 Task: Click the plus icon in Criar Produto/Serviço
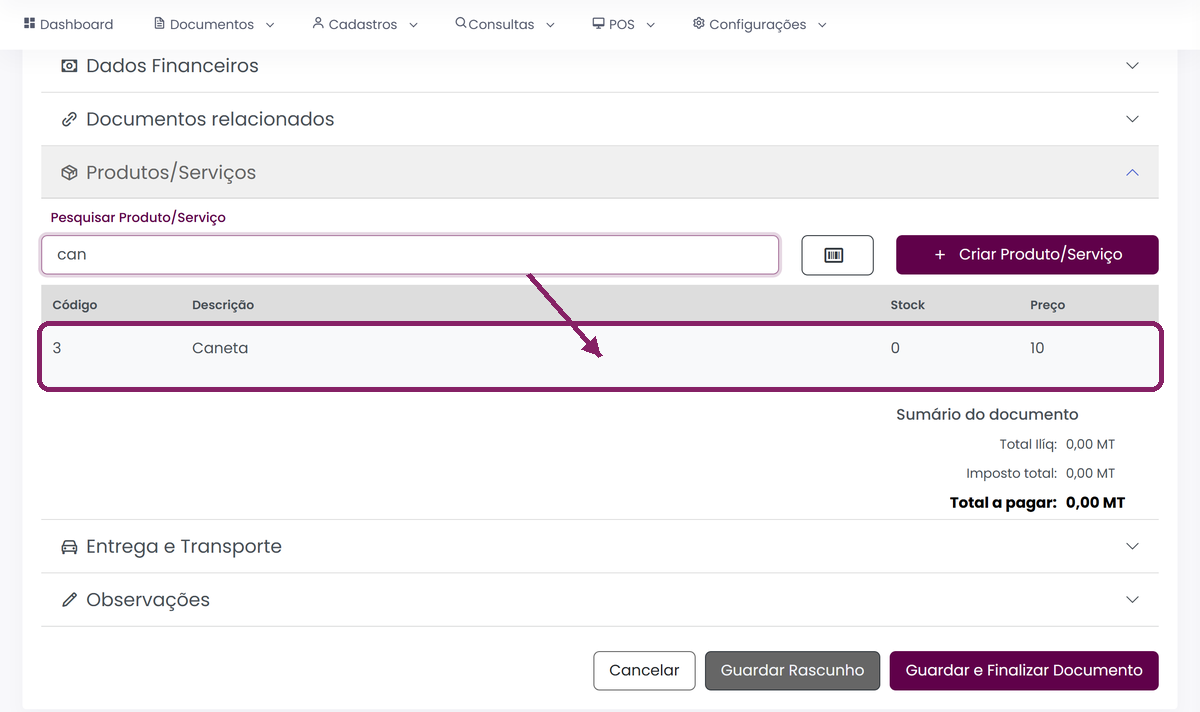click(940, 255)
